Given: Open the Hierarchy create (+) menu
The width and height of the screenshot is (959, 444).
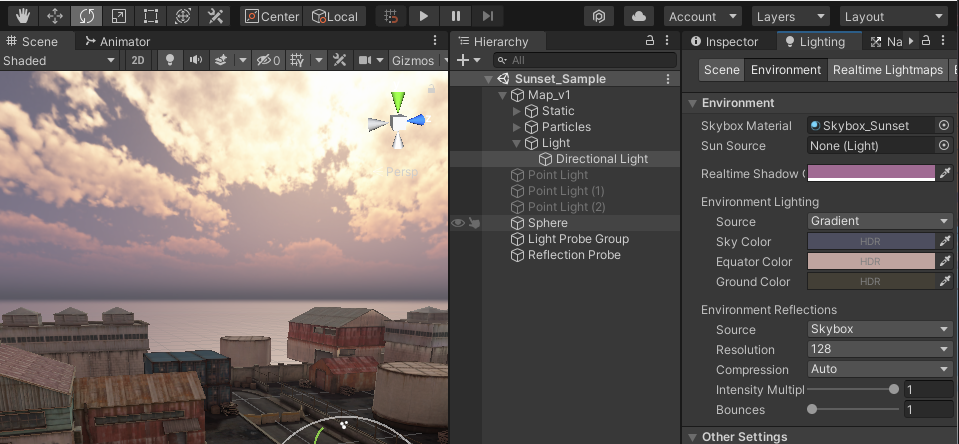Looking at the screenshot, I should click(x=468, y=60).
